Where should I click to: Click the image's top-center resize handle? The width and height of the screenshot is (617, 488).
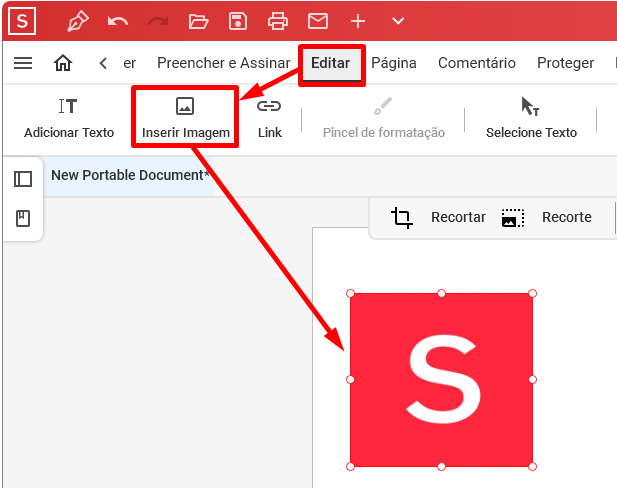coord(442,293)
